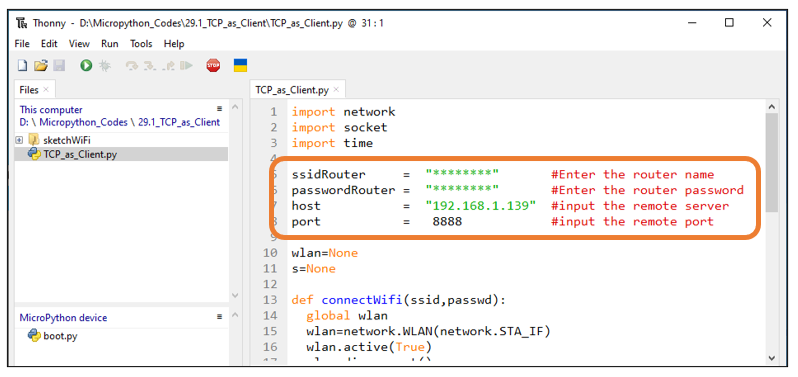Open MicroPython device panel hamburger menu
This screenshot has height=377, width=798.
tap(220, 316)
